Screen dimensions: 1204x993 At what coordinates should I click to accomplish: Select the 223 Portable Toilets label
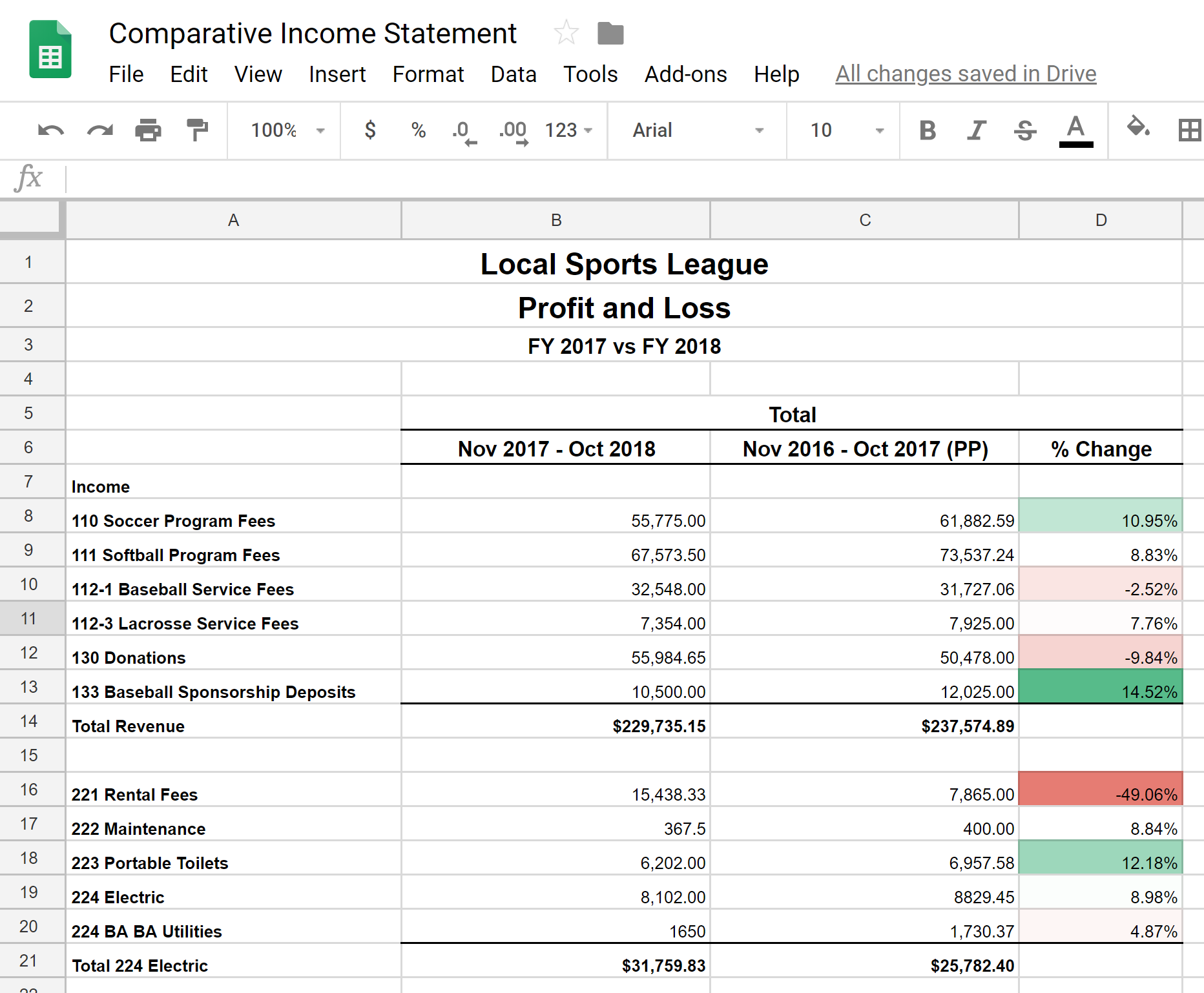click(x=233, y=858)
